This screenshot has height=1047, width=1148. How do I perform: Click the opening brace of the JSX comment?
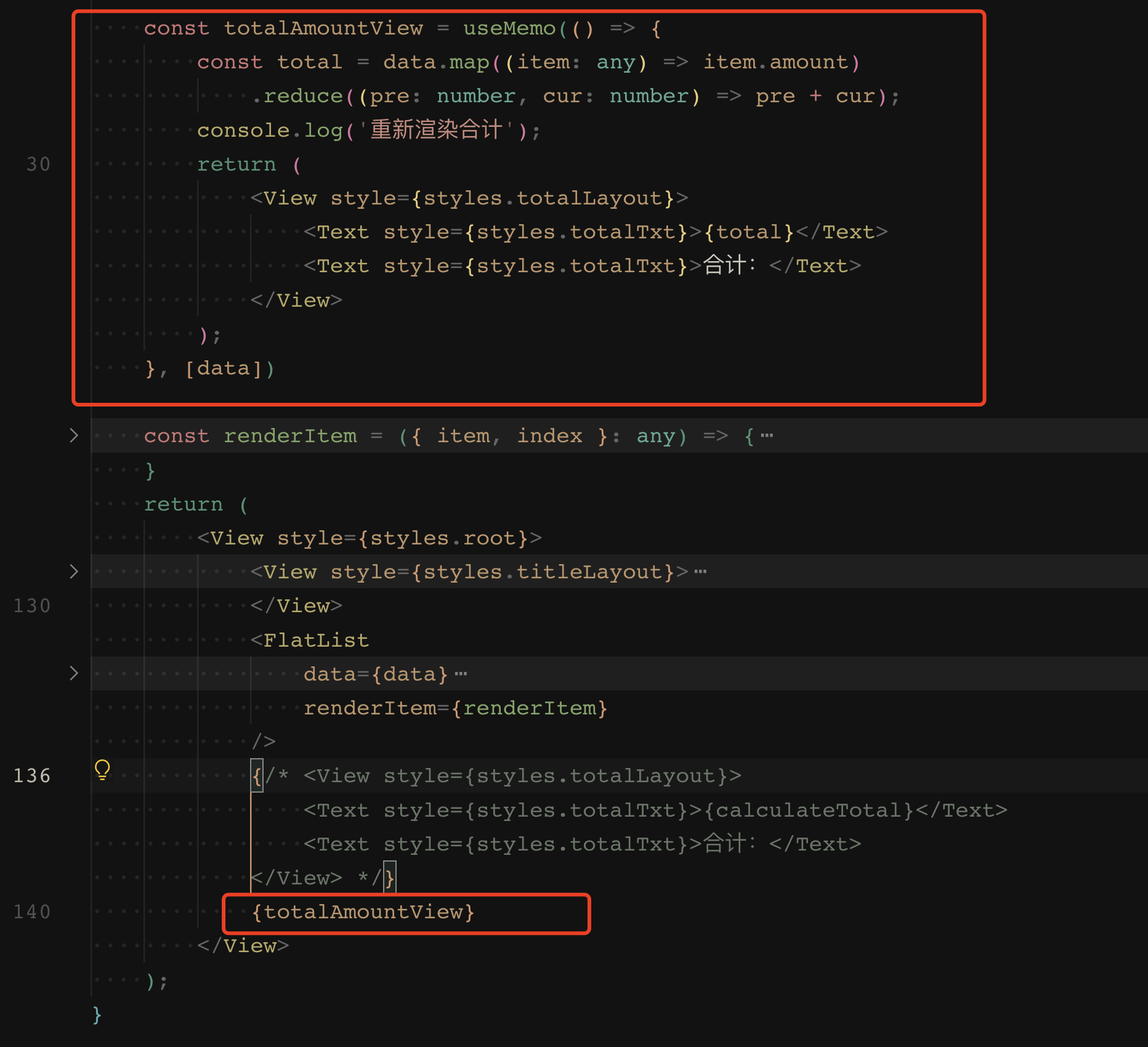pos(257,776)
